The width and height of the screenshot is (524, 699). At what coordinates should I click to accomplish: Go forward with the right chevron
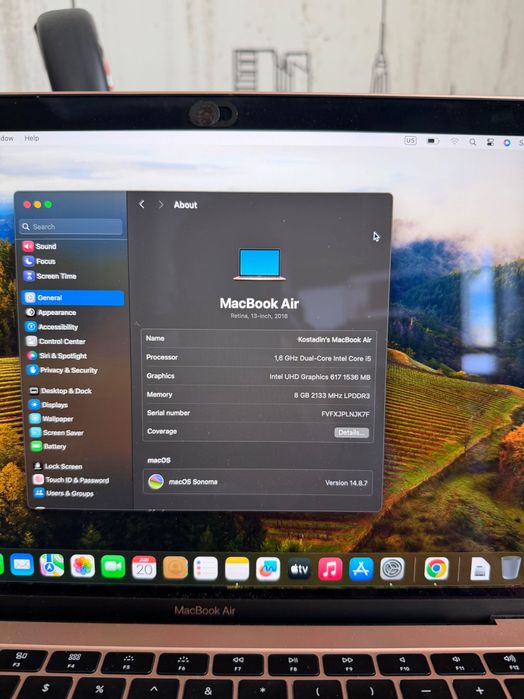161,205
